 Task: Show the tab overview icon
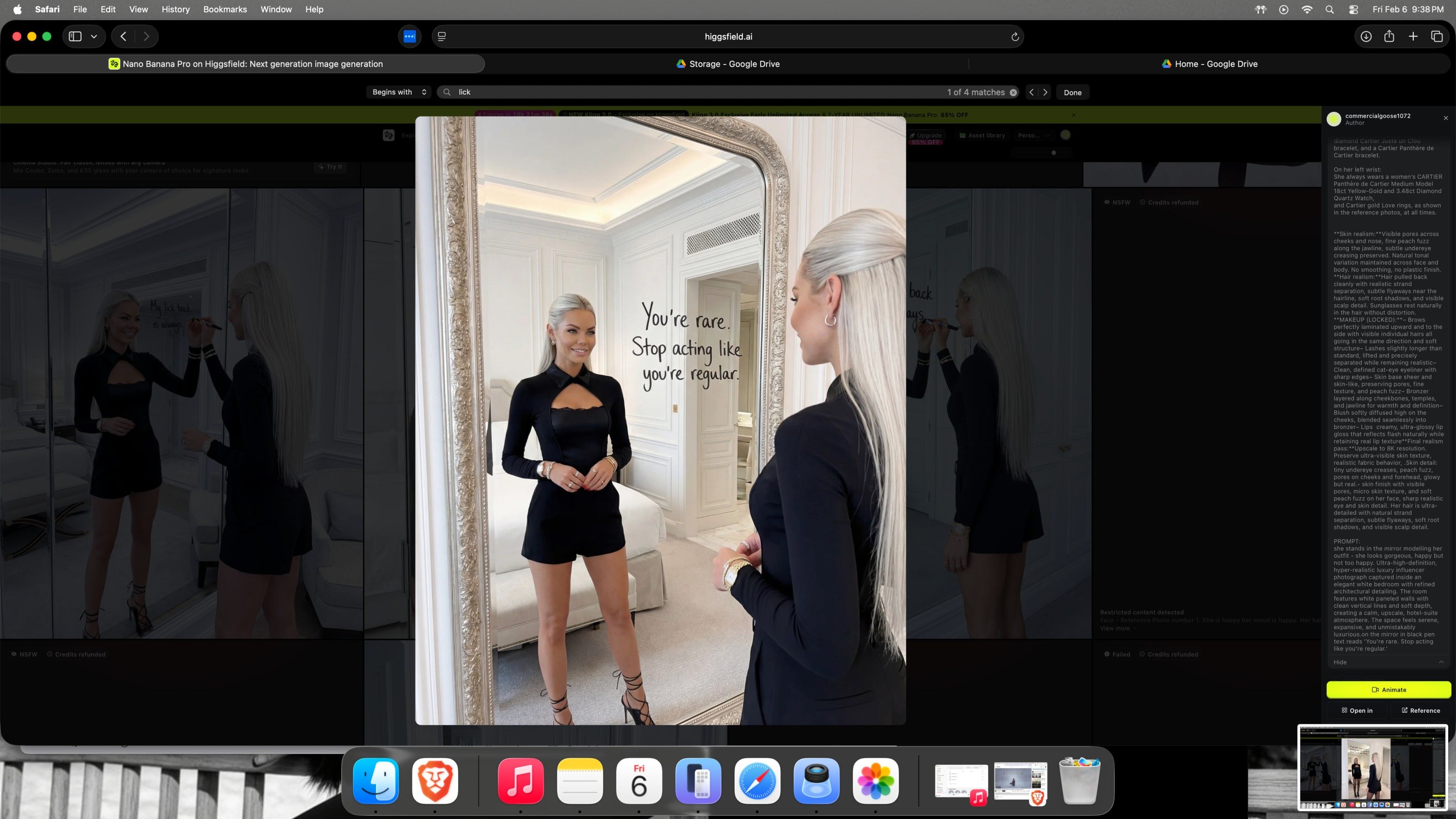[1437, 37]
